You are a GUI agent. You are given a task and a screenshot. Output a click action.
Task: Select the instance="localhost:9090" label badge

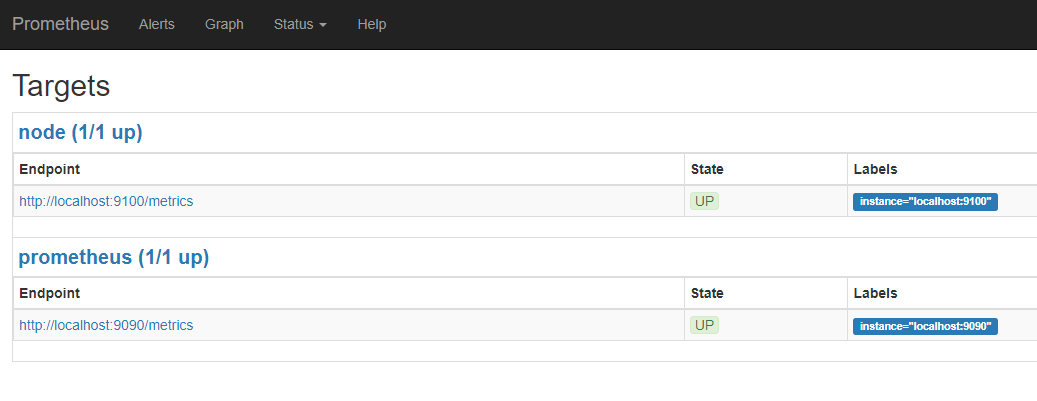point(925,326)
